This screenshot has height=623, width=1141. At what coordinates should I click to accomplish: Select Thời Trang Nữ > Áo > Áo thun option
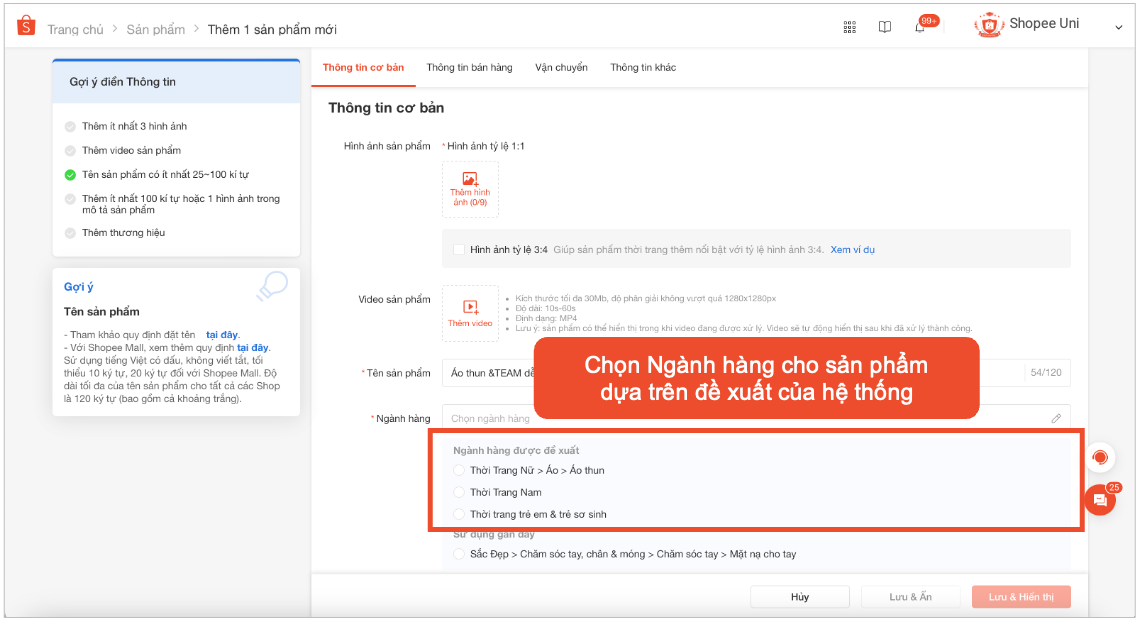459,470
